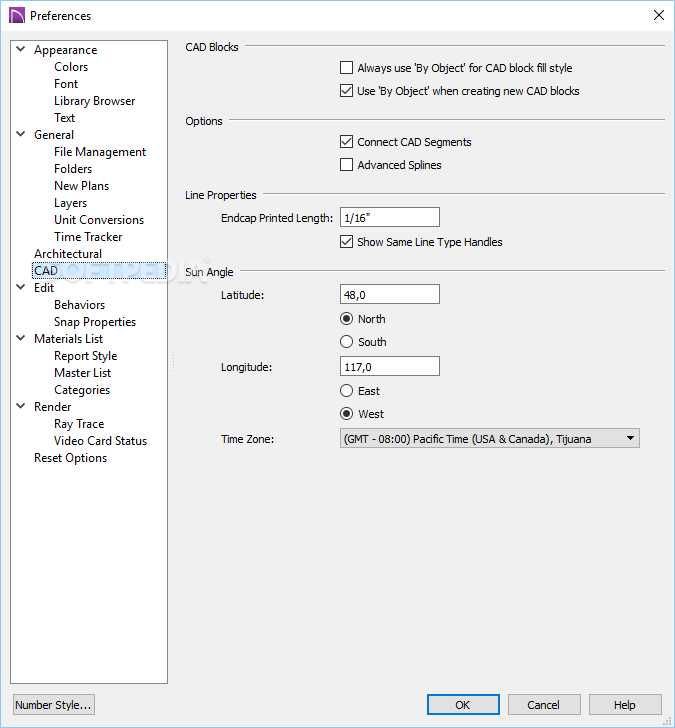Select Time Tracker item
Image resolution: width=675 pixels, height=728 pixels.
pos(88,237)
